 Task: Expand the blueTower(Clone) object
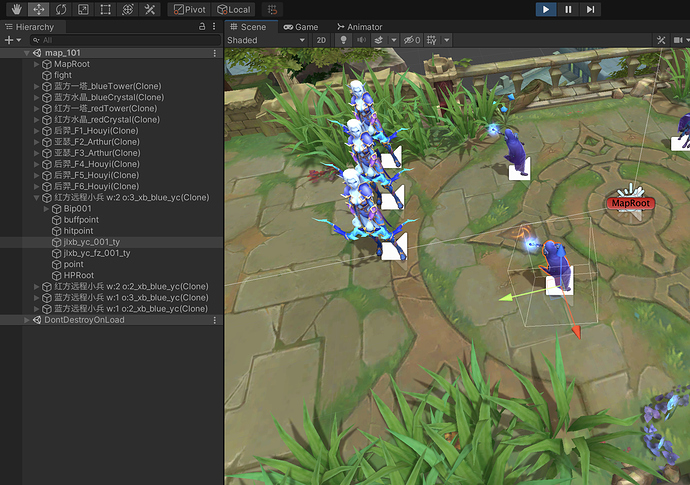pos(37,86)
